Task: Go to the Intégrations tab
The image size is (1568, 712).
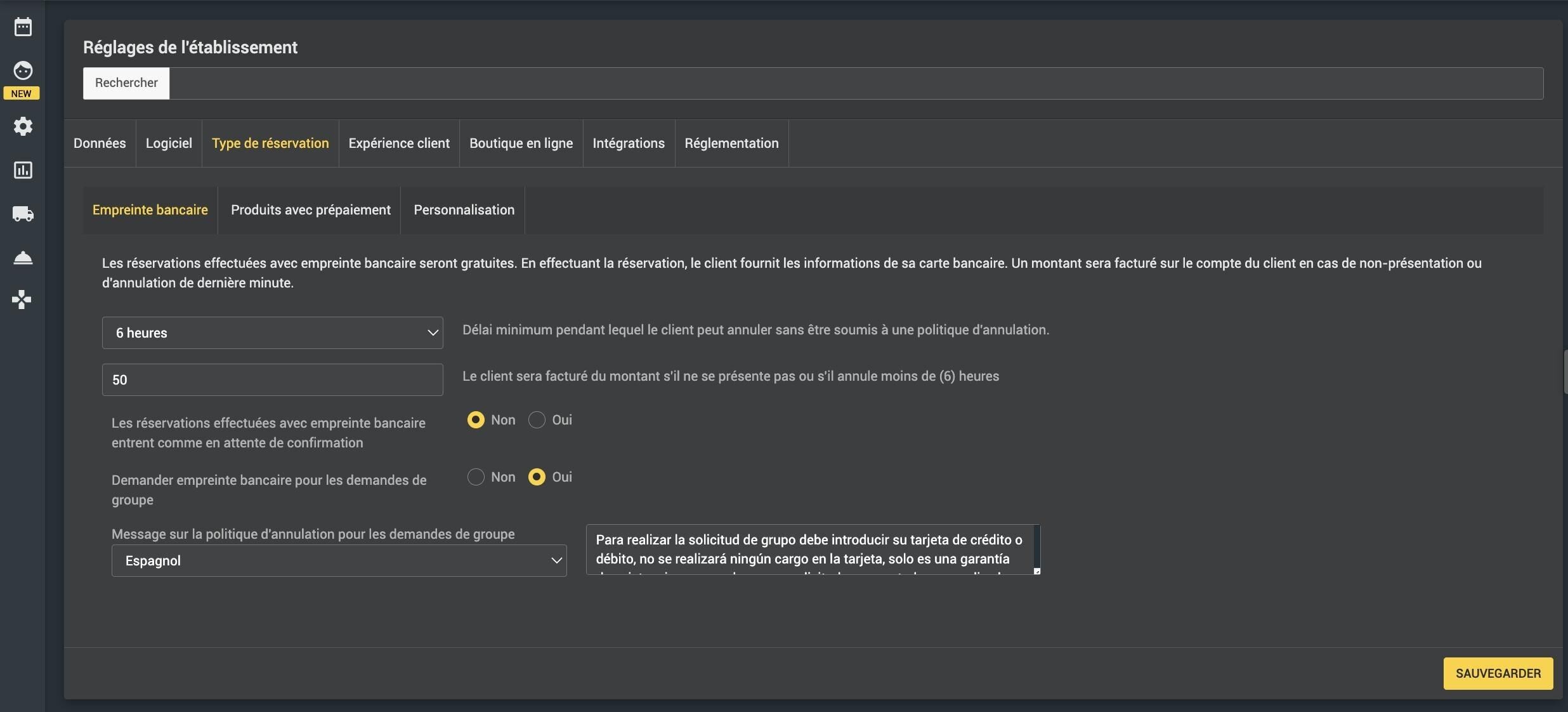Action: [629, 143]
